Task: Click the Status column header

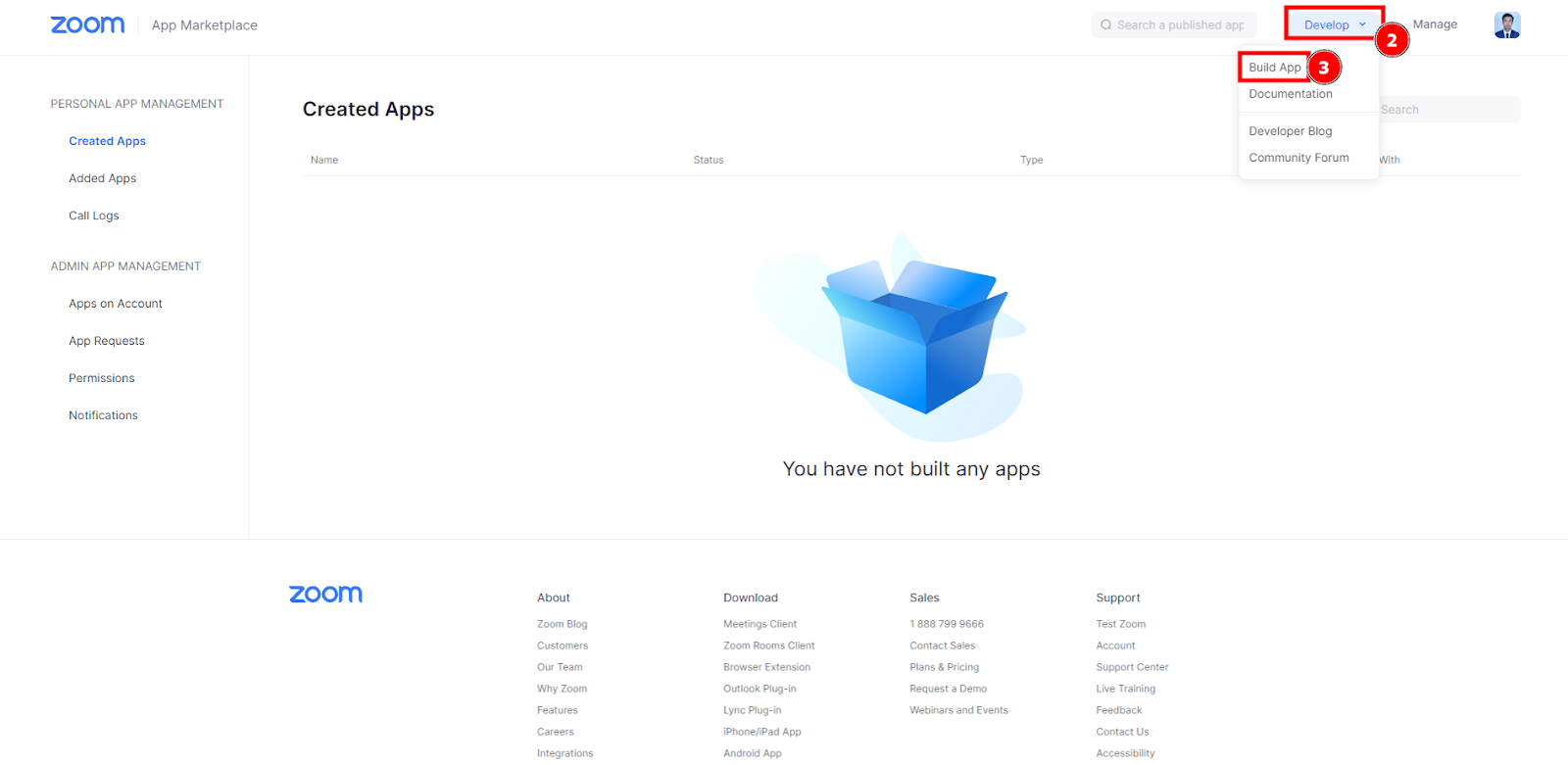Action: coord(709,160)
